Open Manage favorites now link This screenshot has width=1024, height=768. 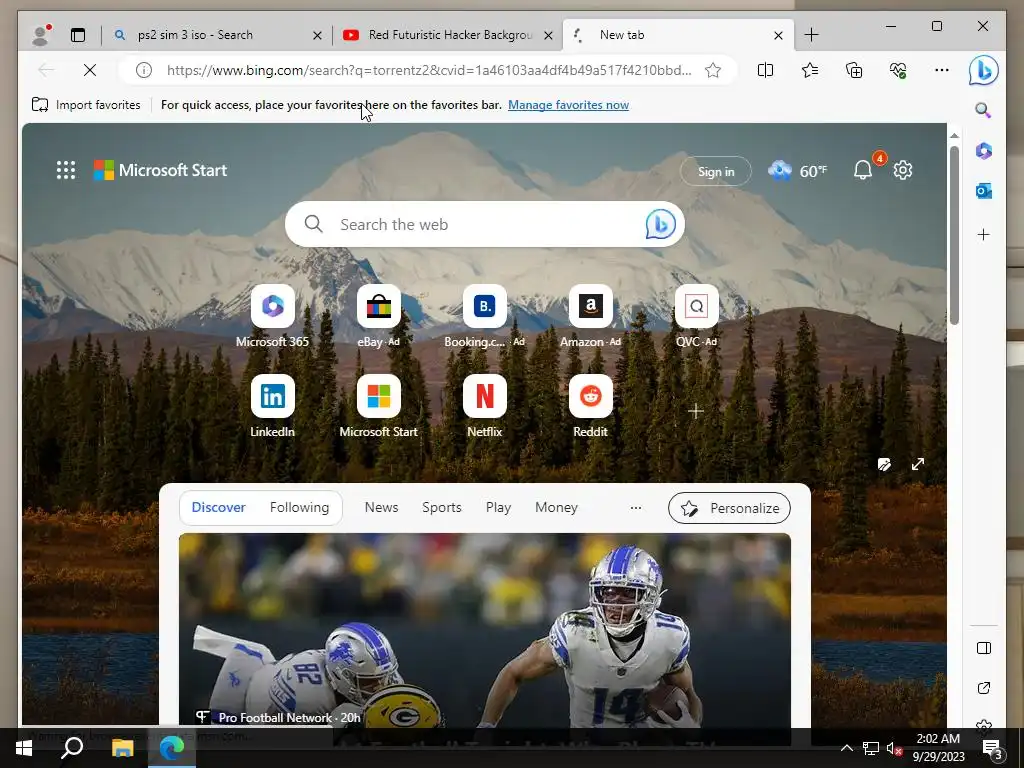pyautogui.click(x=568, y=104)
